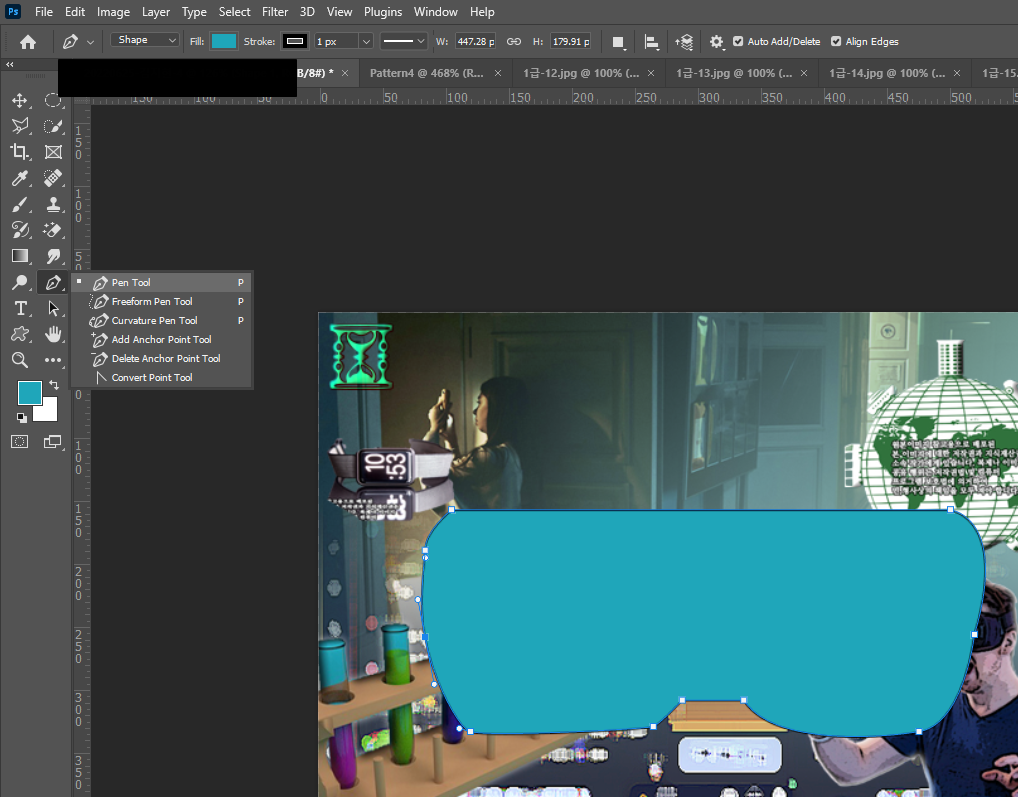1018x797 pixels.
Task: Select the Frame tool
Action: click(53, 152)
